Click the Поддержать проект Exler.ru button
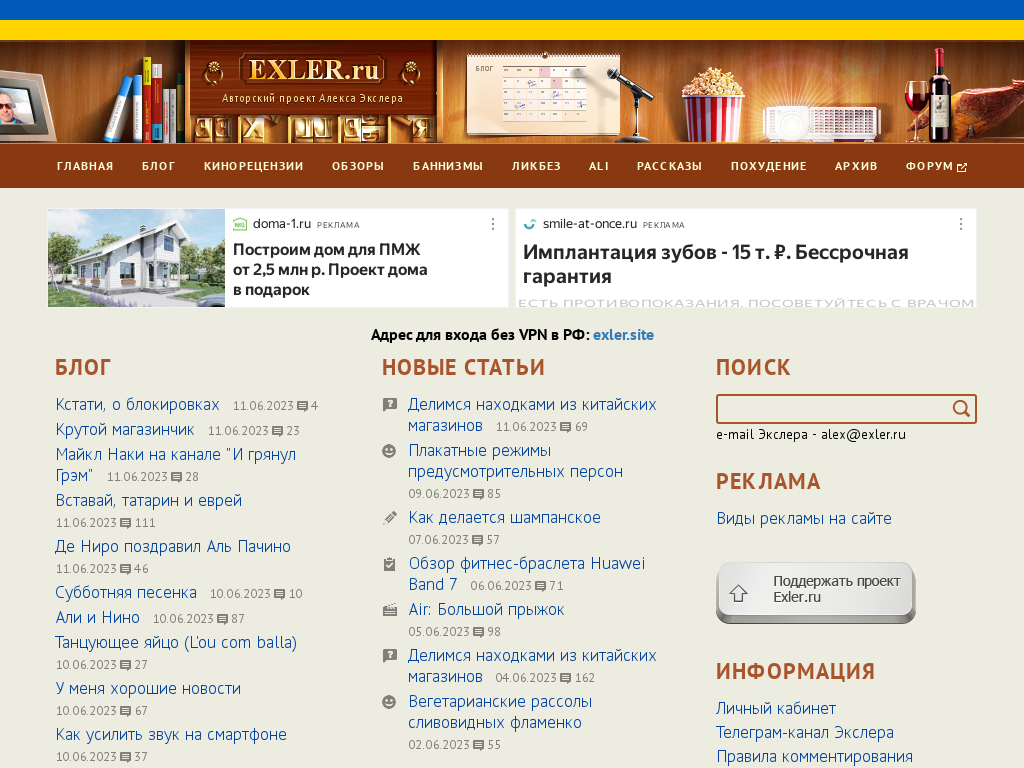 816,592
